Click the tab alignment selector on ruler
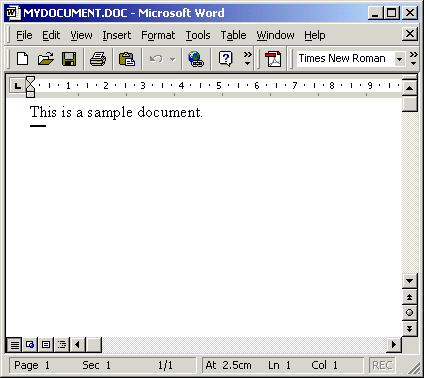The image size is (424, 378). 17,86
